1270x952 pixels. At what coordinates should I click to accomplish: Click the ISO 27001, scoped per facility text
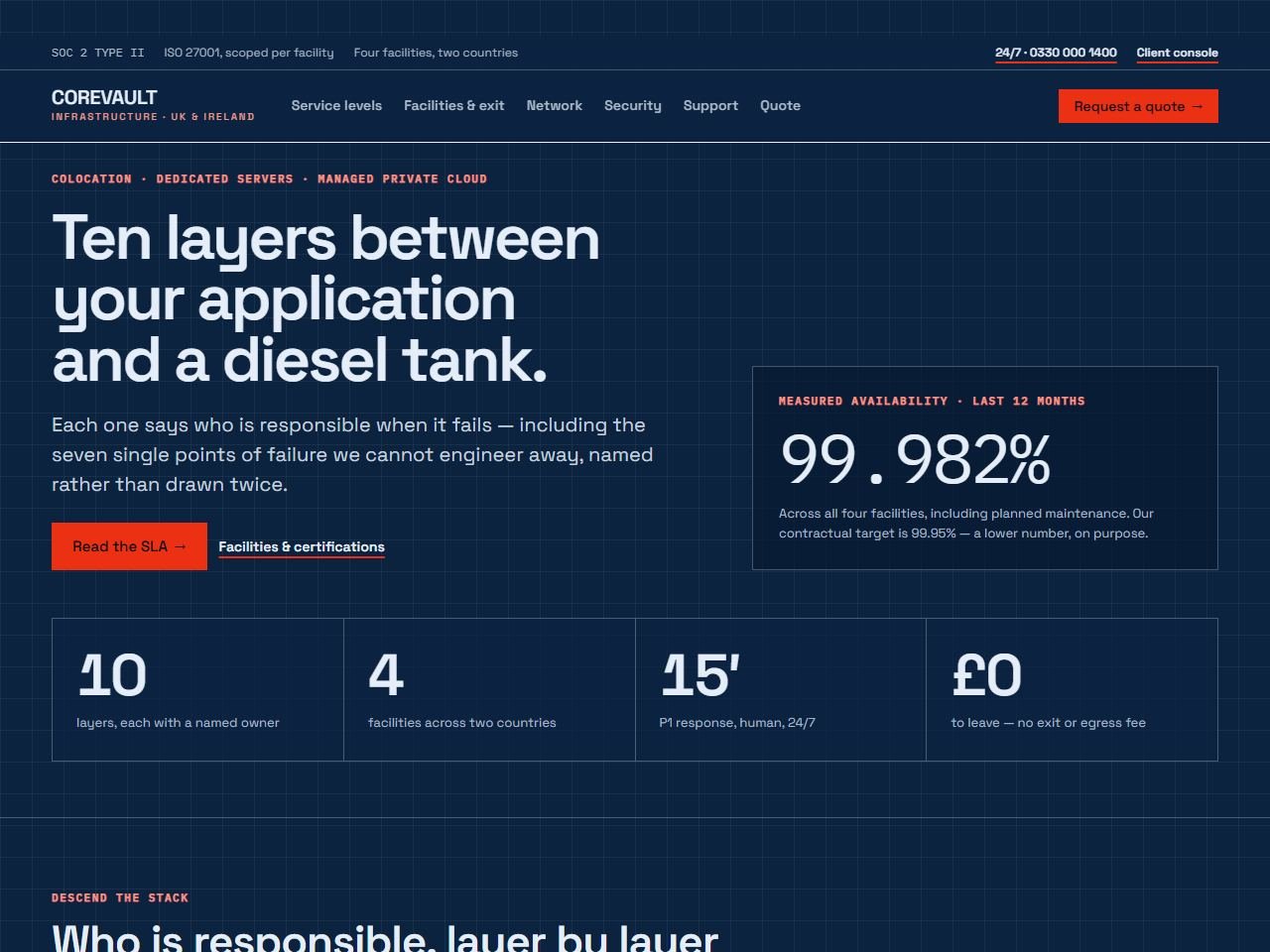point(248,53)
